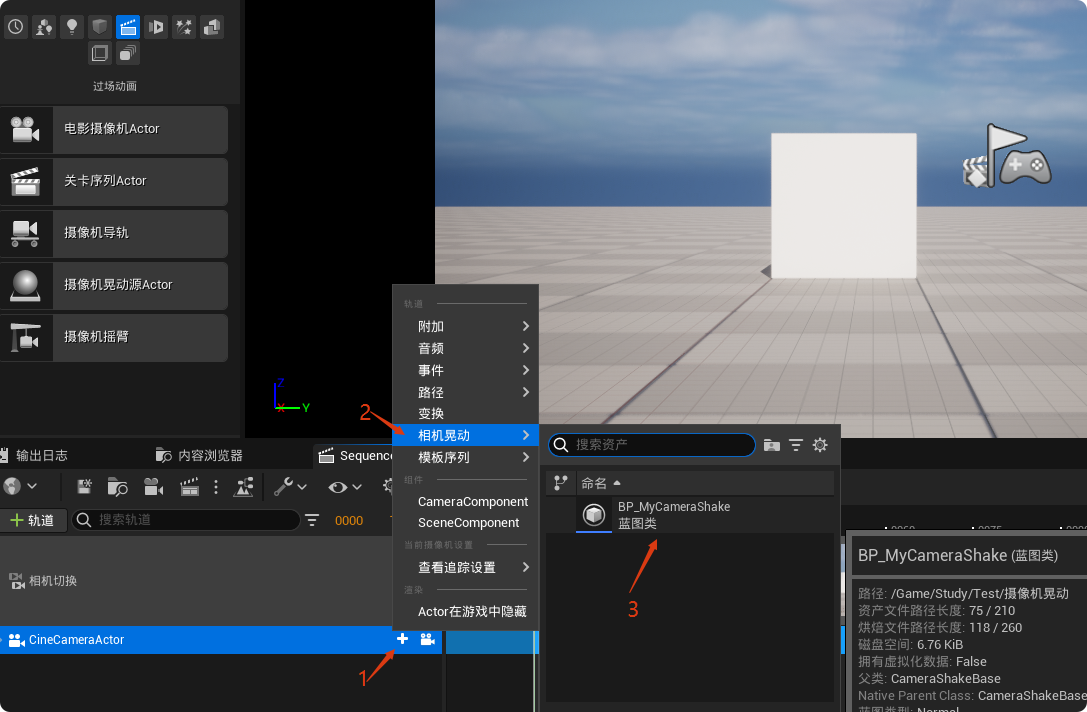
Task: Select the BP_MyCameraShake blueprint asset
Action: pyautogui.click(x=673, y=515)
